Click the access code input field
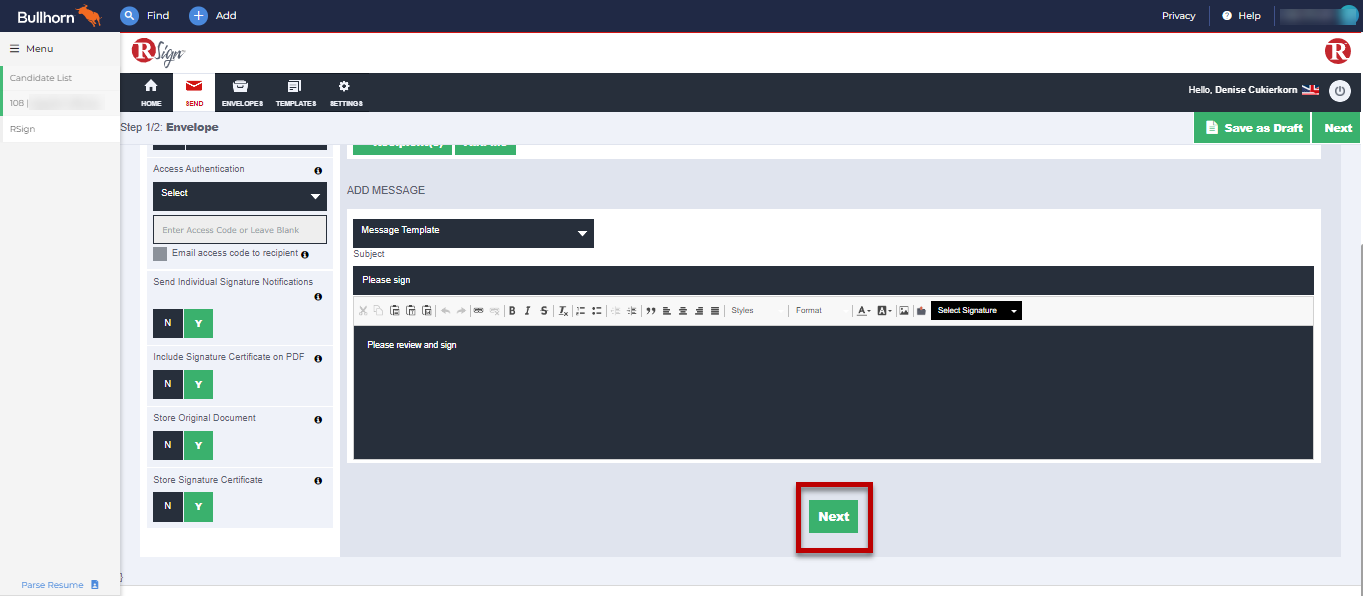The image size is (1363, 596). click(240, 230)
